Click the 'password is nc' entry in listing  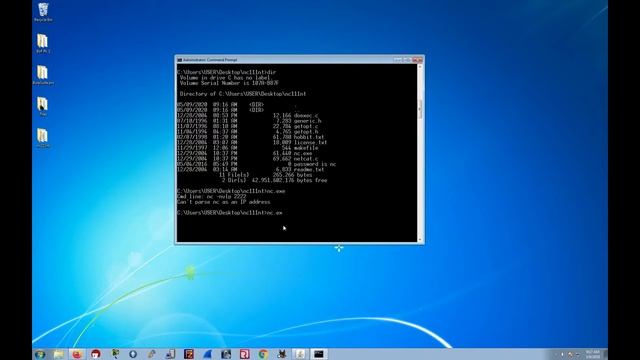click(315, 164)
